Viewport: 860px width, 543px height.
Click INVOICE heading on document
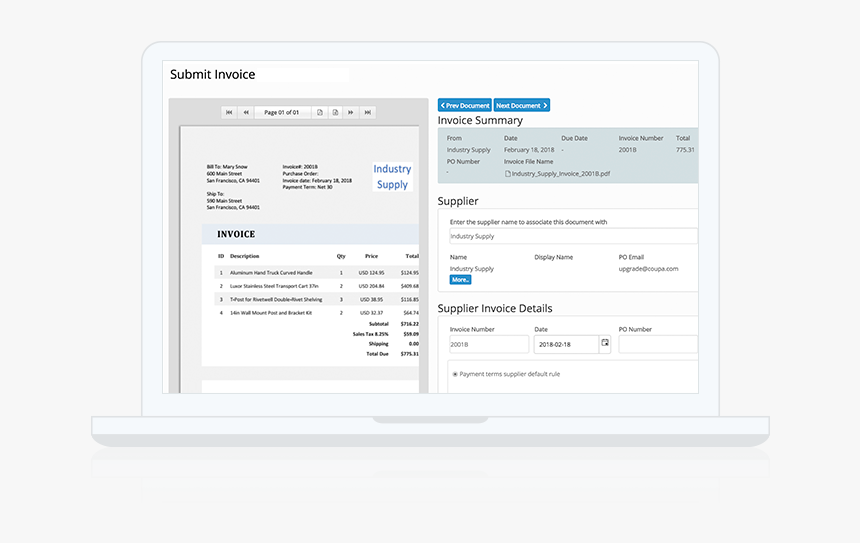[x=236, y=234]
